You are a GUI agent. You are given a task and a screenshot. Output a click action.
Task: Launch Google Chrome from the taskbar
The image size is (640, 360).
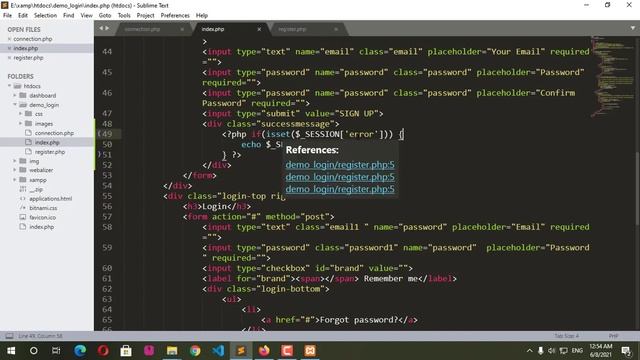tap(195, 351)
